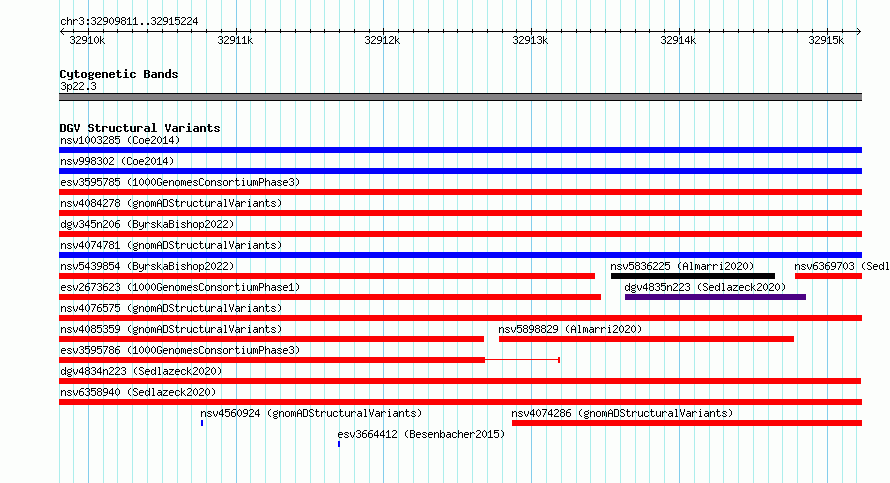Select the esv2673623 (1000GenomesConsortiumPhase1) label

(180, 287)
